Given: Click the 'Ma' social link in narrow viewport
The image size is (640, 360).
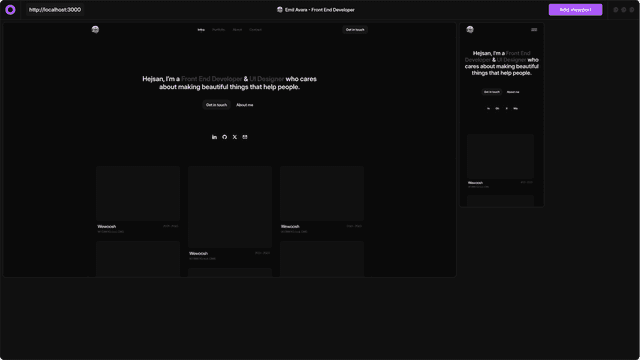Looking at the screenshot, I should [x=516, y=109].
